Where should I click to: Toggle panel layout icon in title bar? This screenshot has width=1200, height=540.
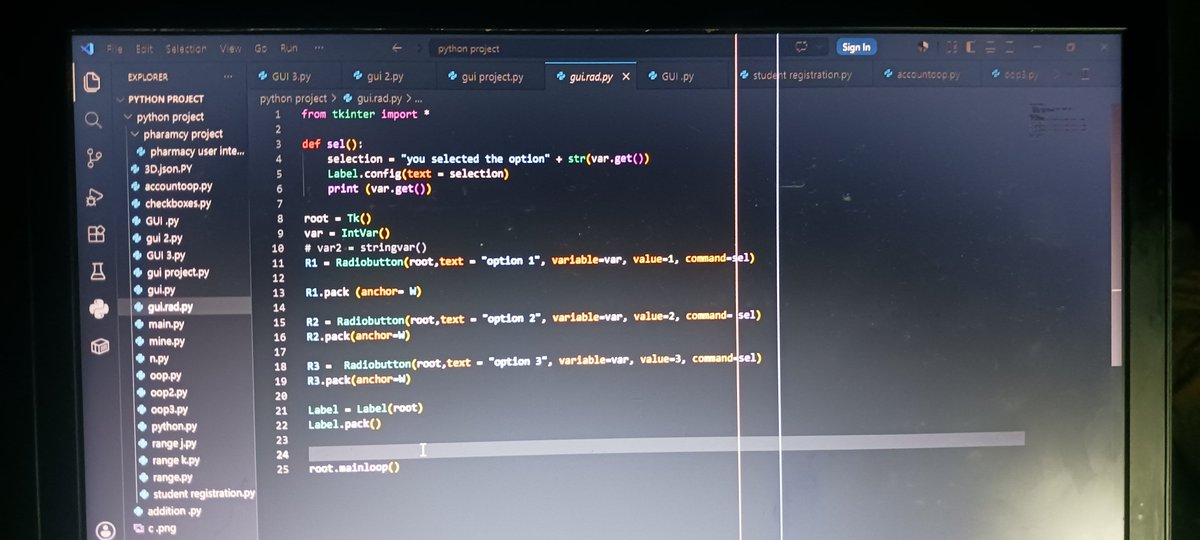990,47
